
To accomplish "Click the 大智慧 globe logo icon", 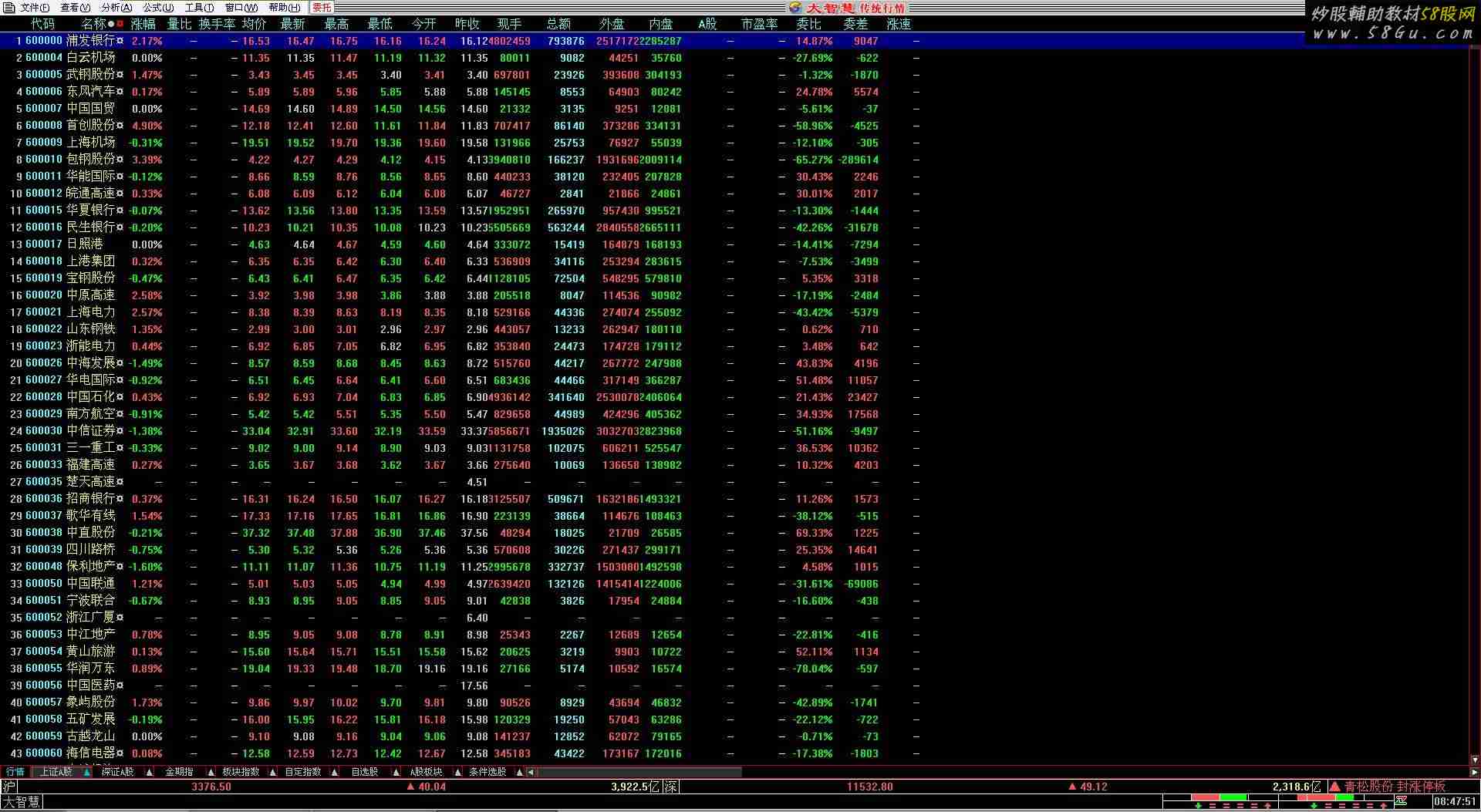I will coord(795,8).
